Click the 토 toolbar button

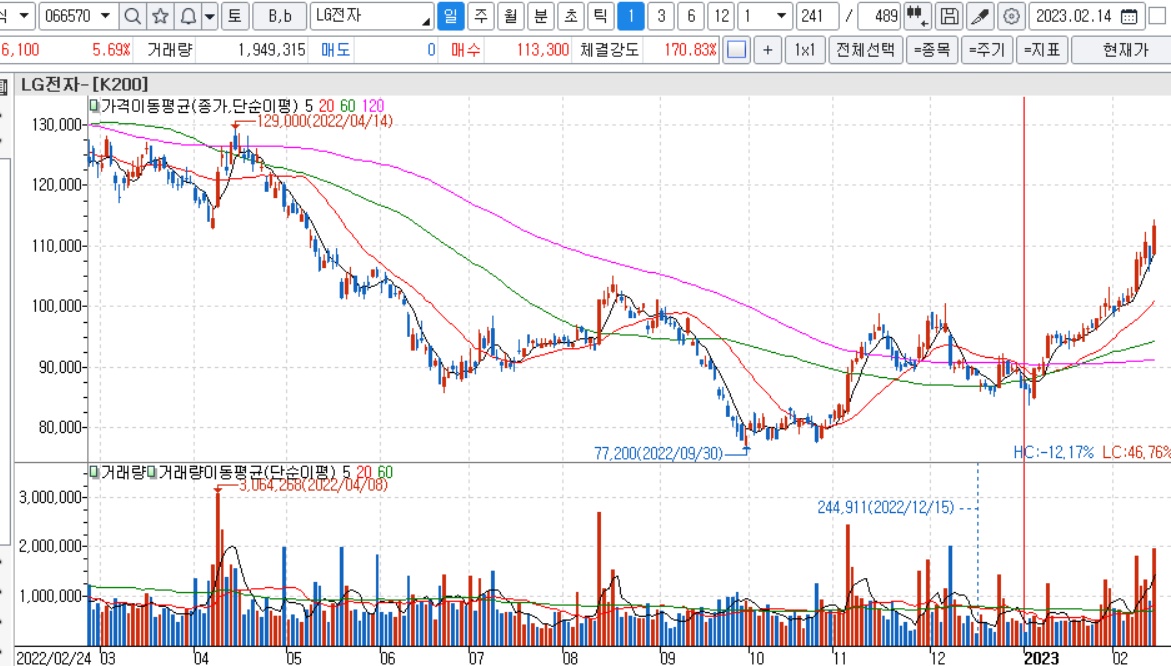[x=234, y=16]
